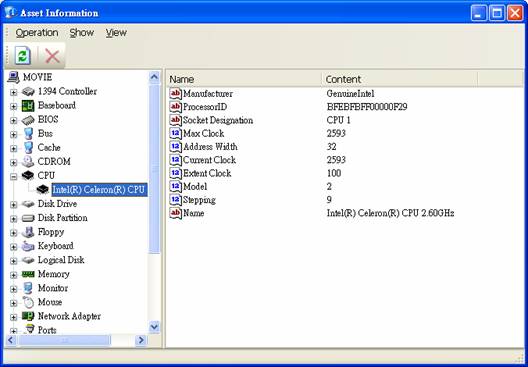Open the Operation menu
This screenshot has height=367, width=528.
click(x=37, y=33)
